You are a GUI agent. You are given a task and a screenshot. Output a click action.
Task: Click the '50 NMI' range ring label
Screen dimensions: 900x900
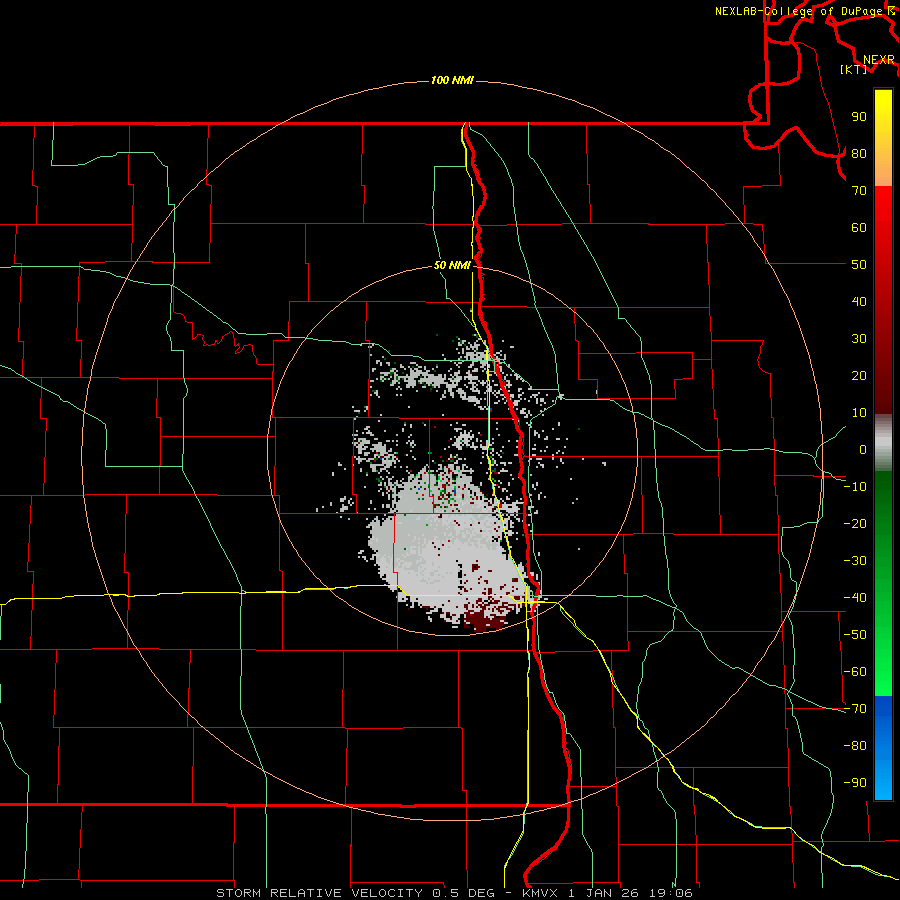coord(452,265)
